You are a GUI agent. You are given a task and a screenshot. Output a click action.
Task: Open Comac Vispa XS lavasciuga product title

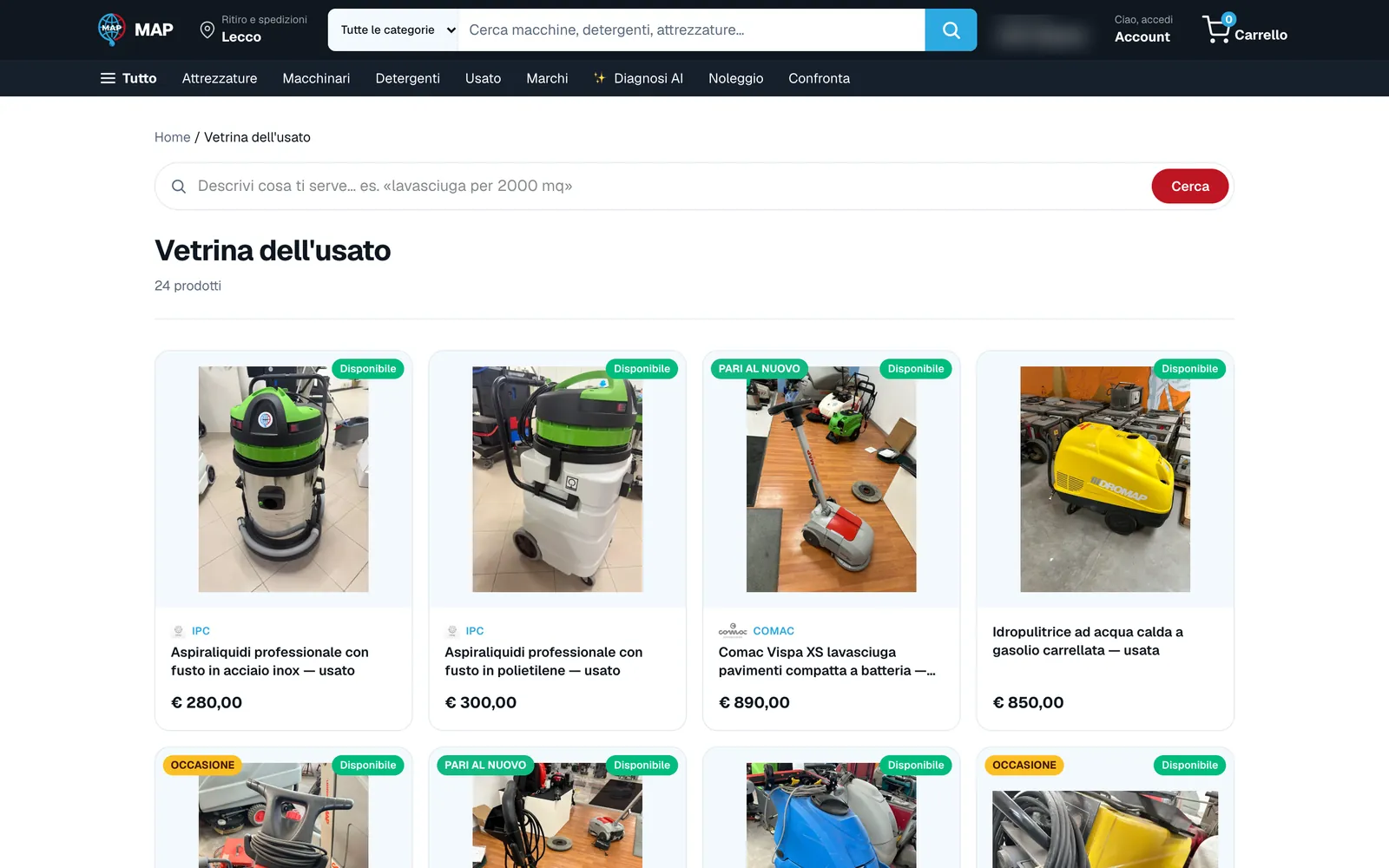(826, 661)
